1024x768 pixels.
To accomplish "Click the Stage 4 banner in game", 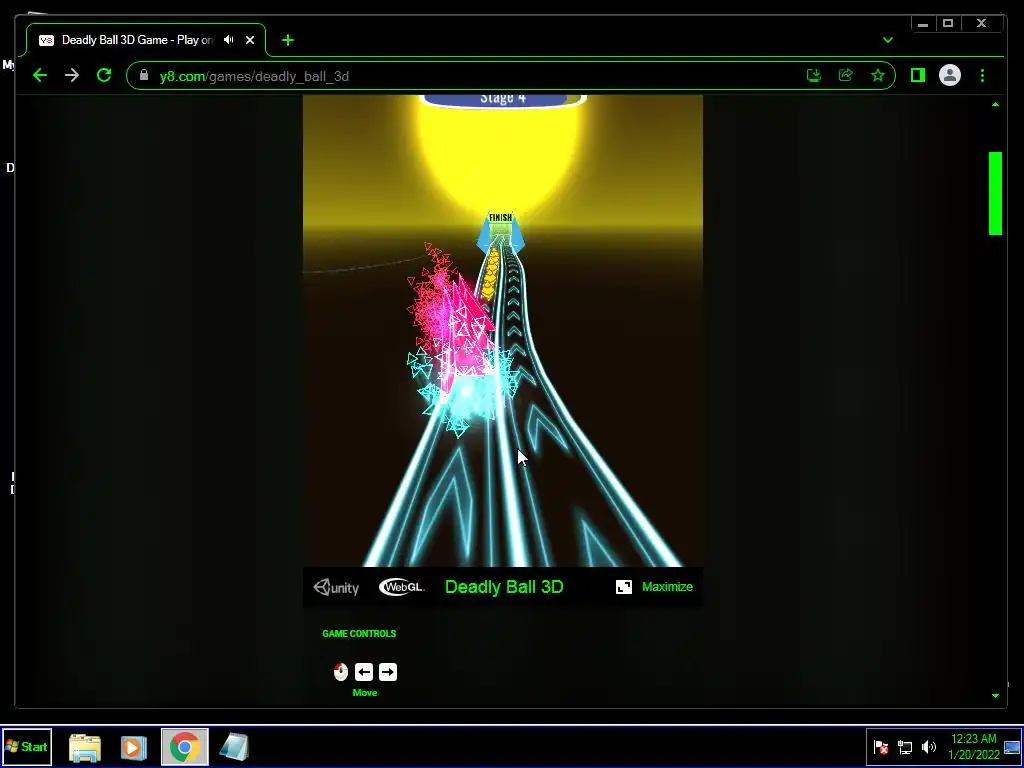I will click(503, 99).
